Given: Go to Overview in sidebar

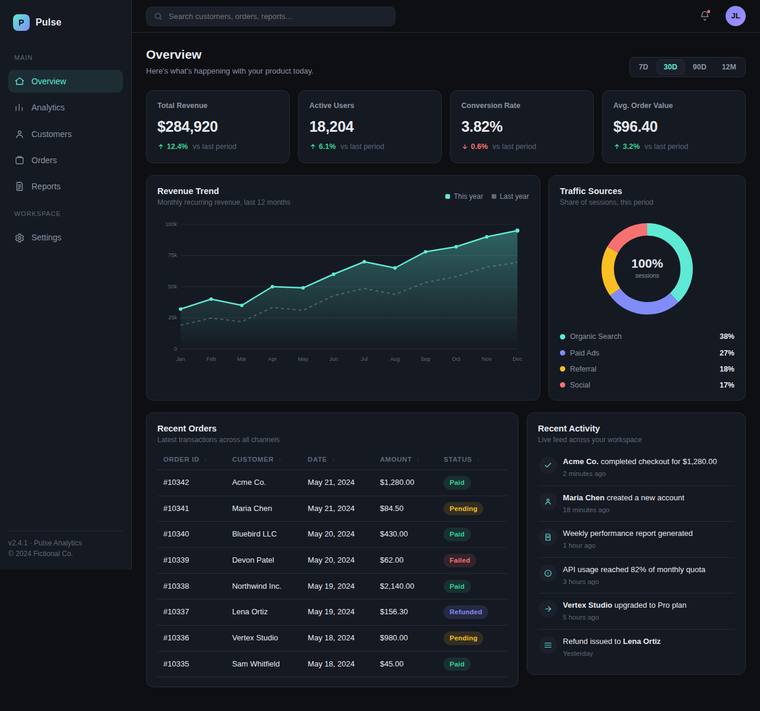Looking at the screenshot, I should (65, 81).
